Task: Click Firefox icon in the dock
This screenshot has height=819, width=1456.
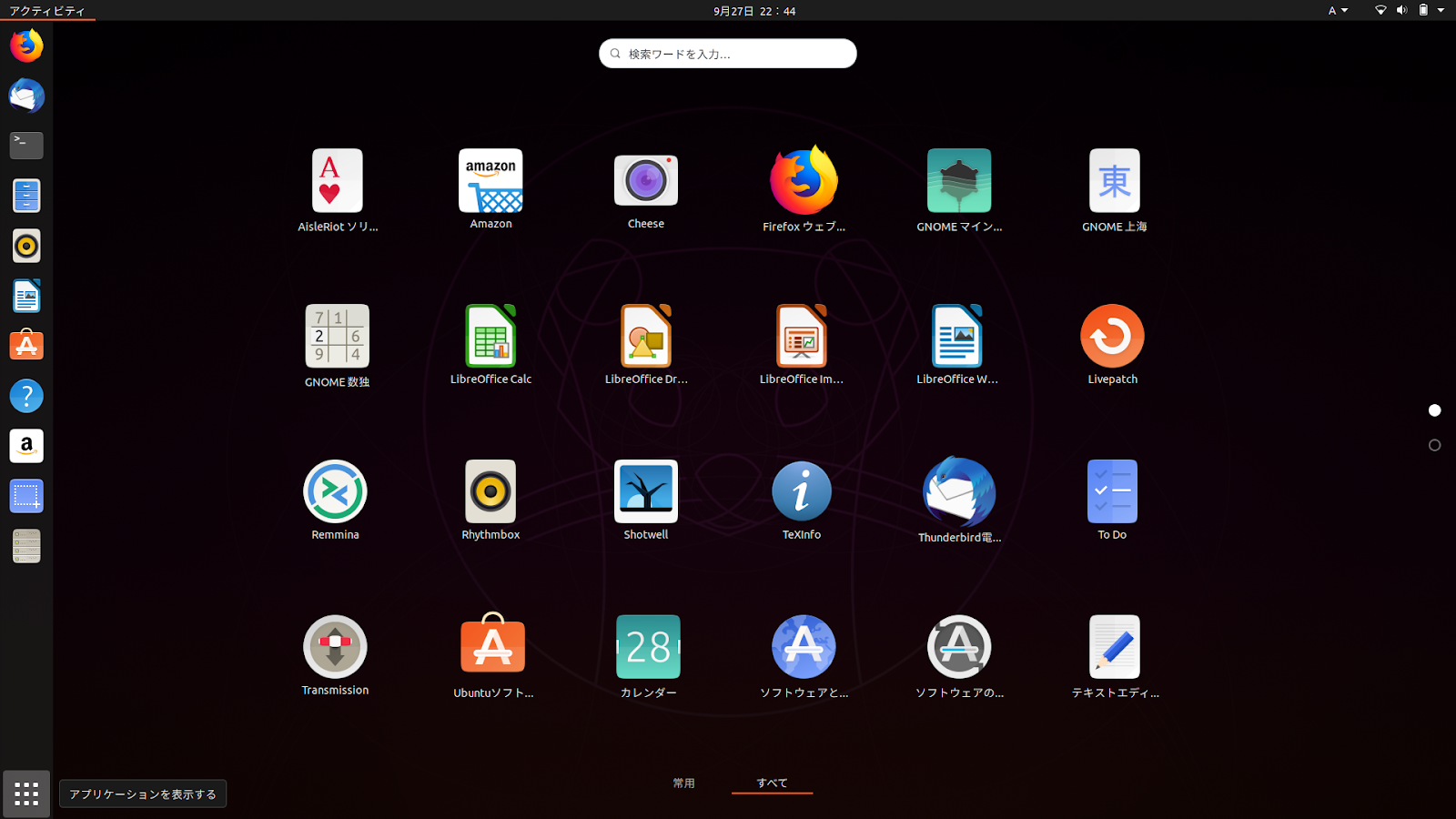Action: 26,45
